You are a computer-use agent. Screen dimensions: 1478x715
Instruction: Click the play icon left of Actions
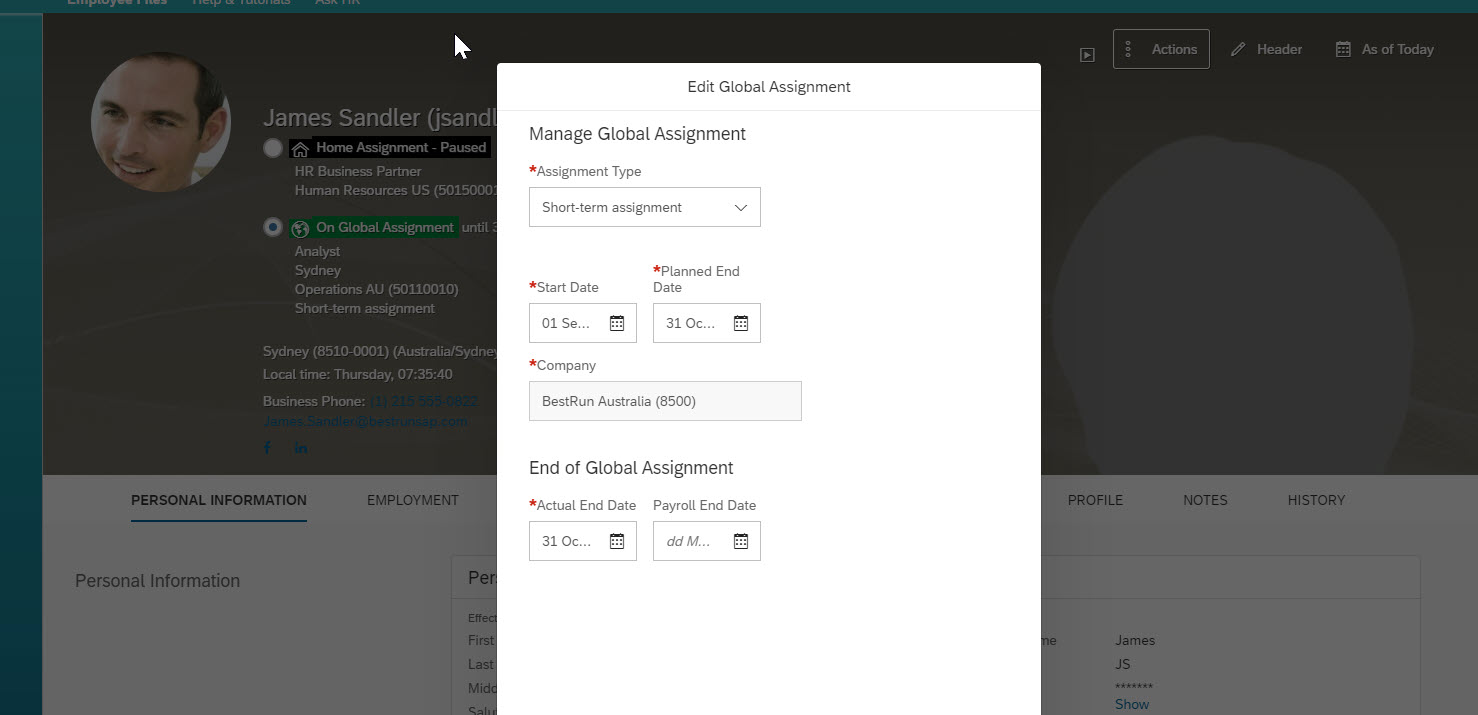point(1087,55)
